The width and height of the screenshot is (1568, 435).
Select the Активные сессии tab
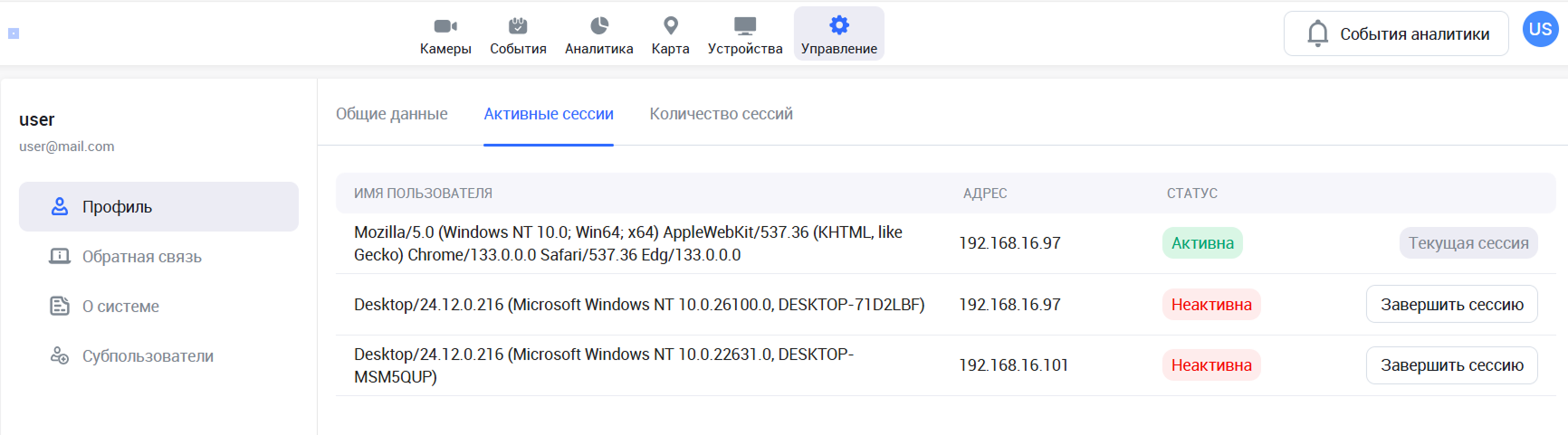(x=549, y=114)
